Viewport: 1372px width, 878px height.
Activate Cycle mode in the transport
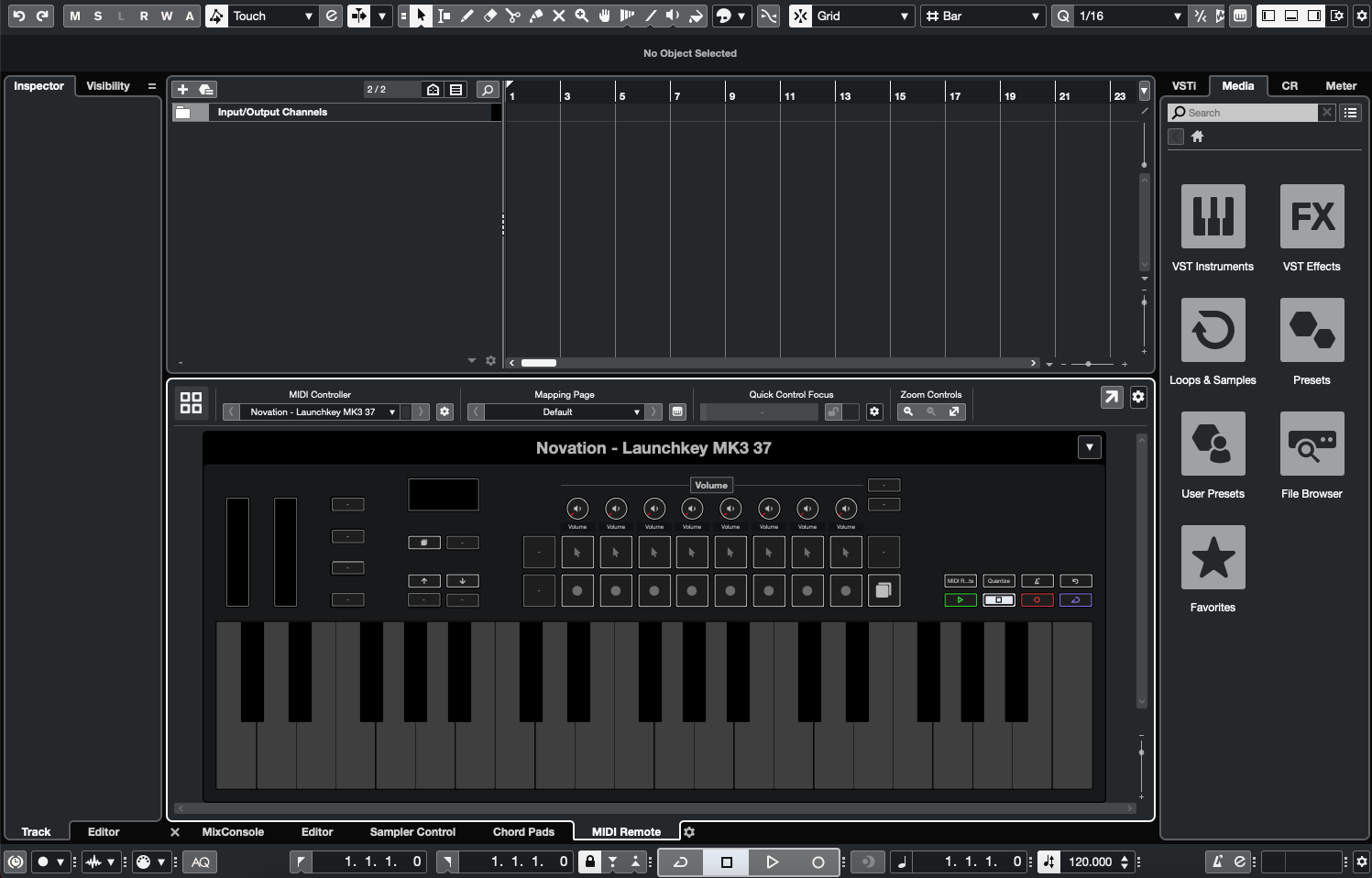pos(680,862)
